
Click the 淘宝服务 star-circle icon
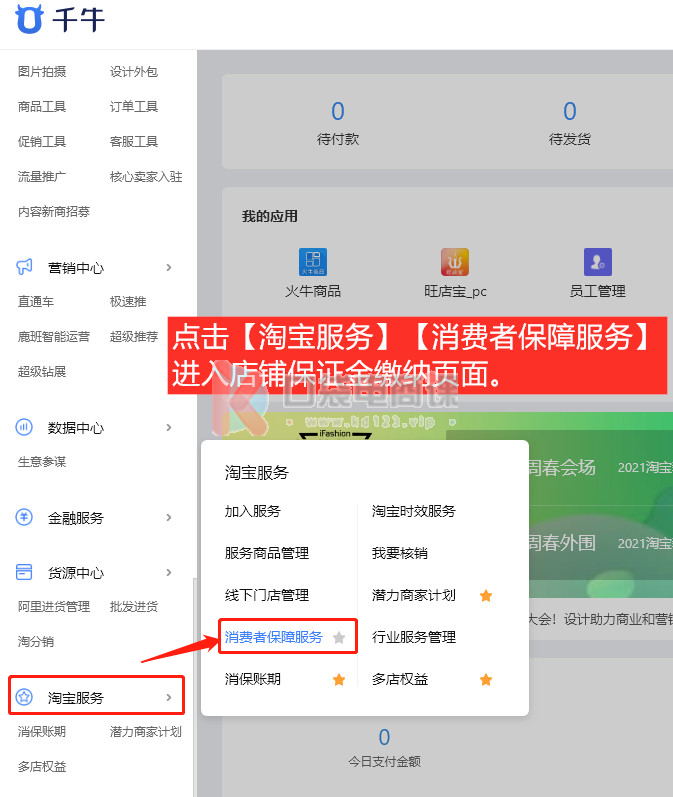pyautogui.click(x=24, y=697)
